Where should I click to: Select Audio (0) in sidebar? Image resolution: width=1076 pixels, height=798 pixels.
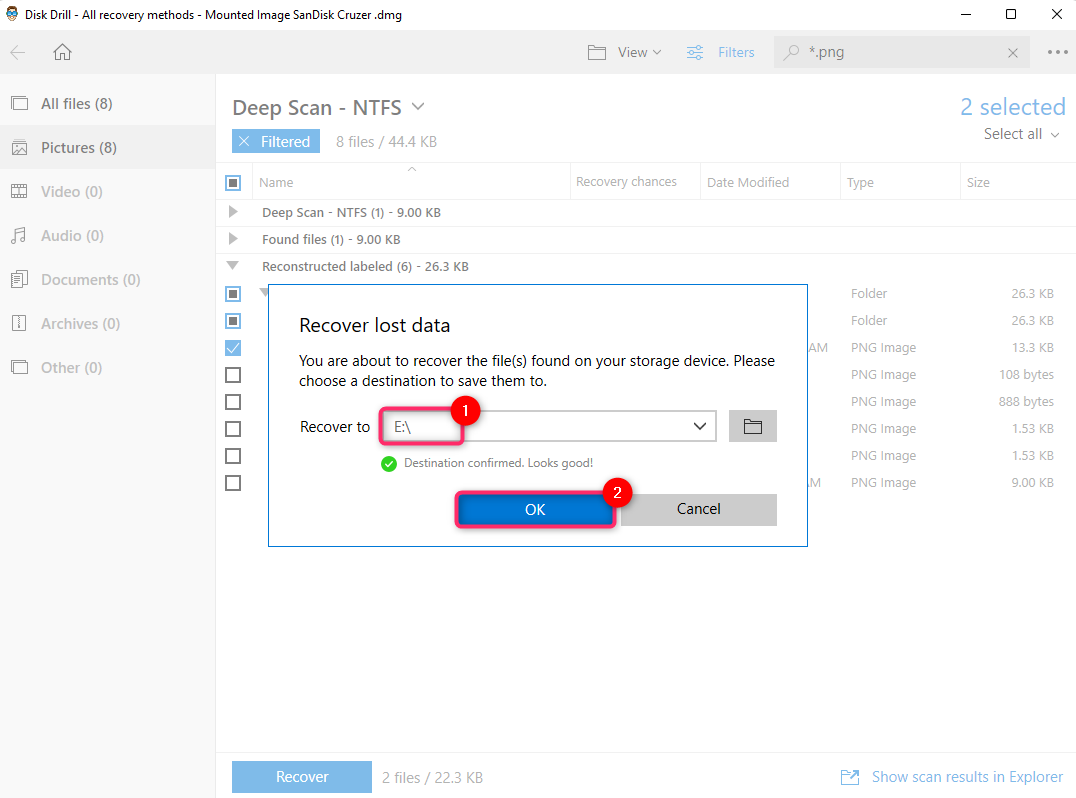(x=108, y=235)
